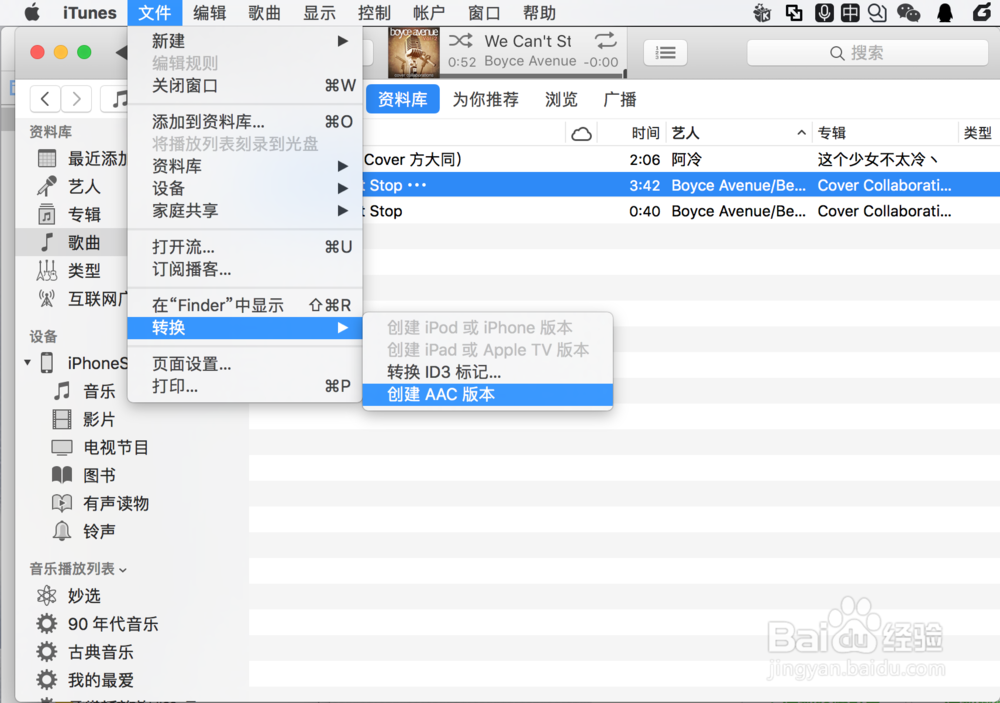Screen dimensions: 1000x703
Task: Click the iCloud status column header
Action: point(581,133)
